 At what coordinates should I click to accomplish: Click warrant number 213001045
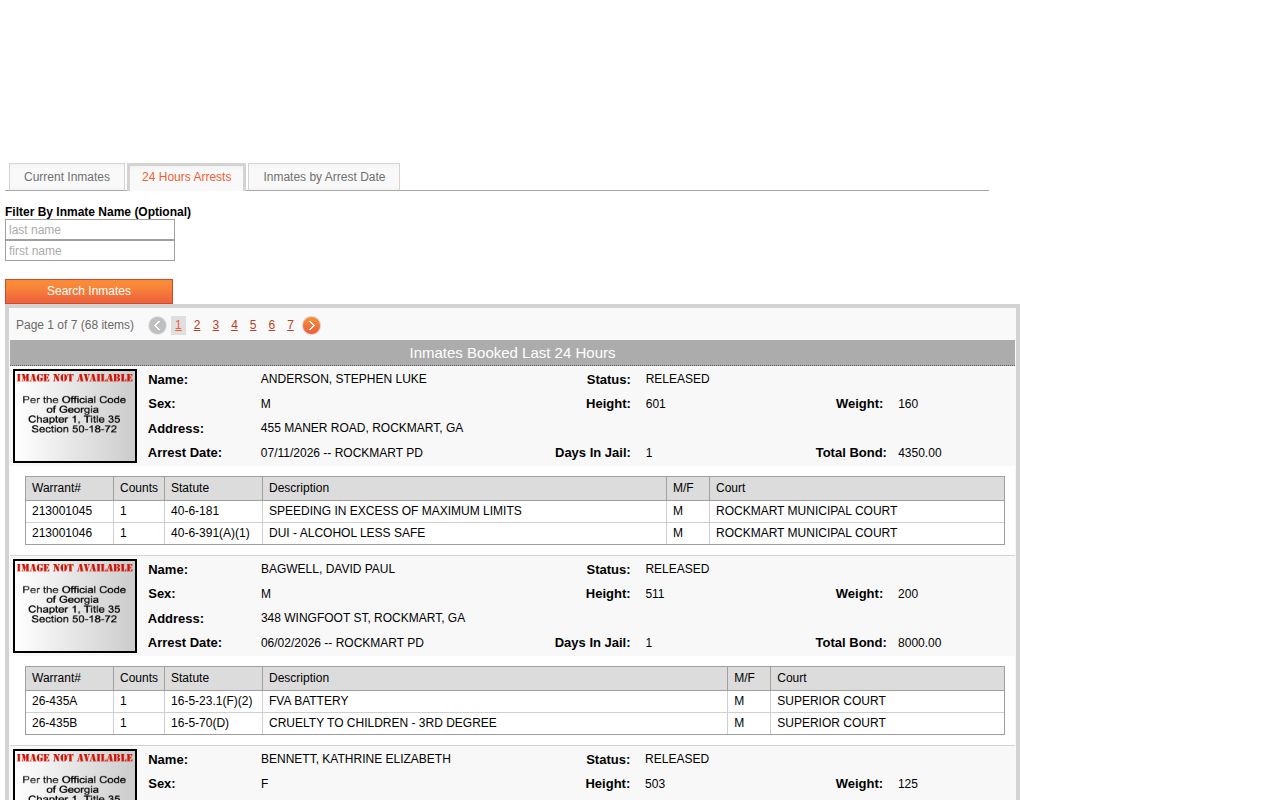62,511
